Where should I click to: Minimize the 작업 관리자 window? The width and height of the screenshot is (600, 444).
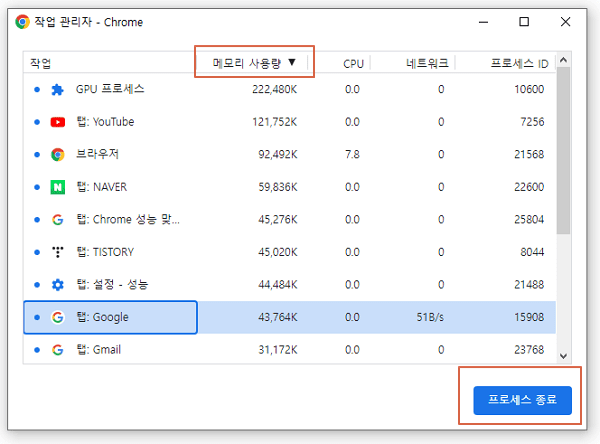(483, 22)
